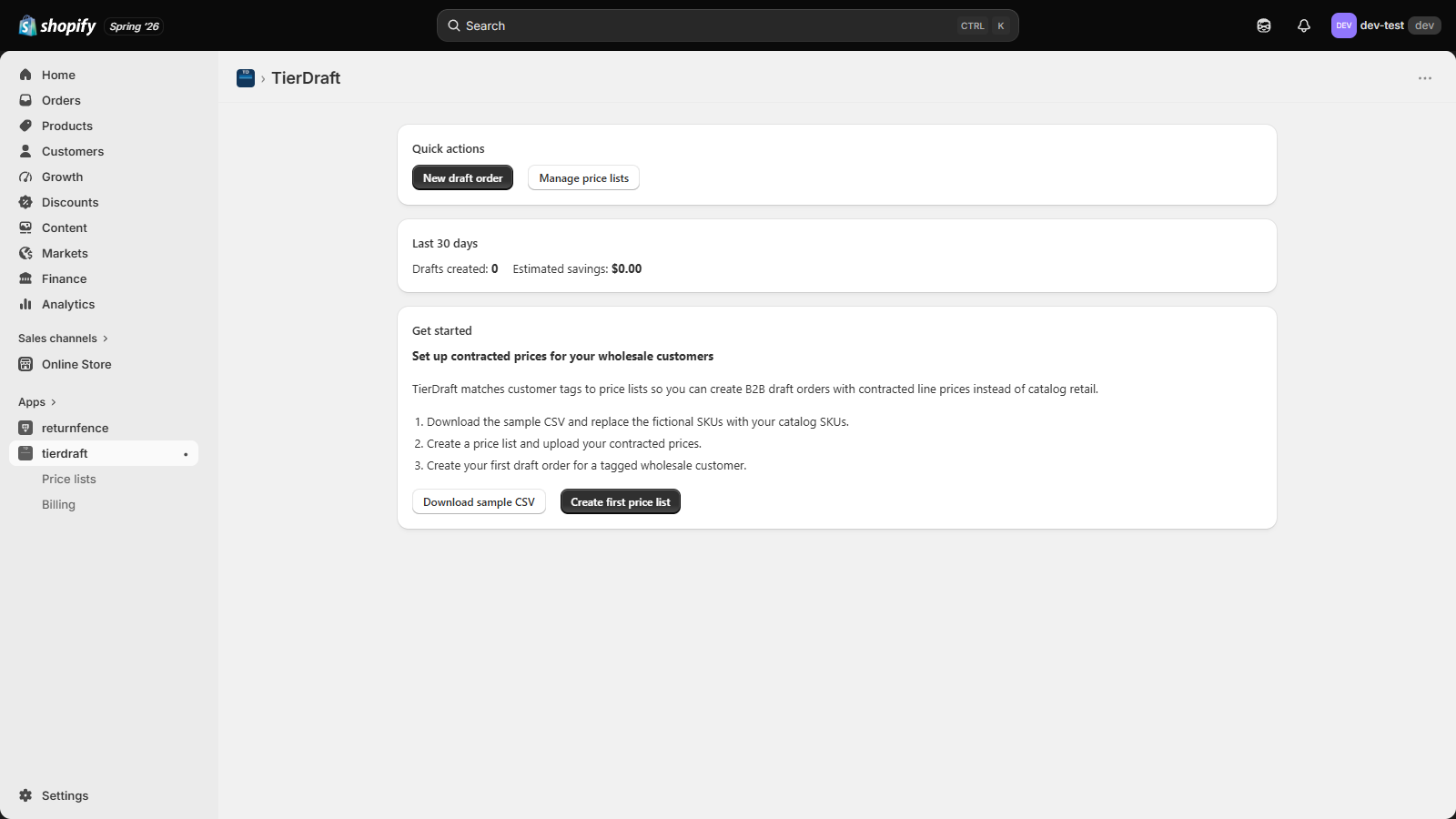1456x819 pixels.
Task: Click the 'Set up contracted prices' heading
Action: (x=562, y=356)
